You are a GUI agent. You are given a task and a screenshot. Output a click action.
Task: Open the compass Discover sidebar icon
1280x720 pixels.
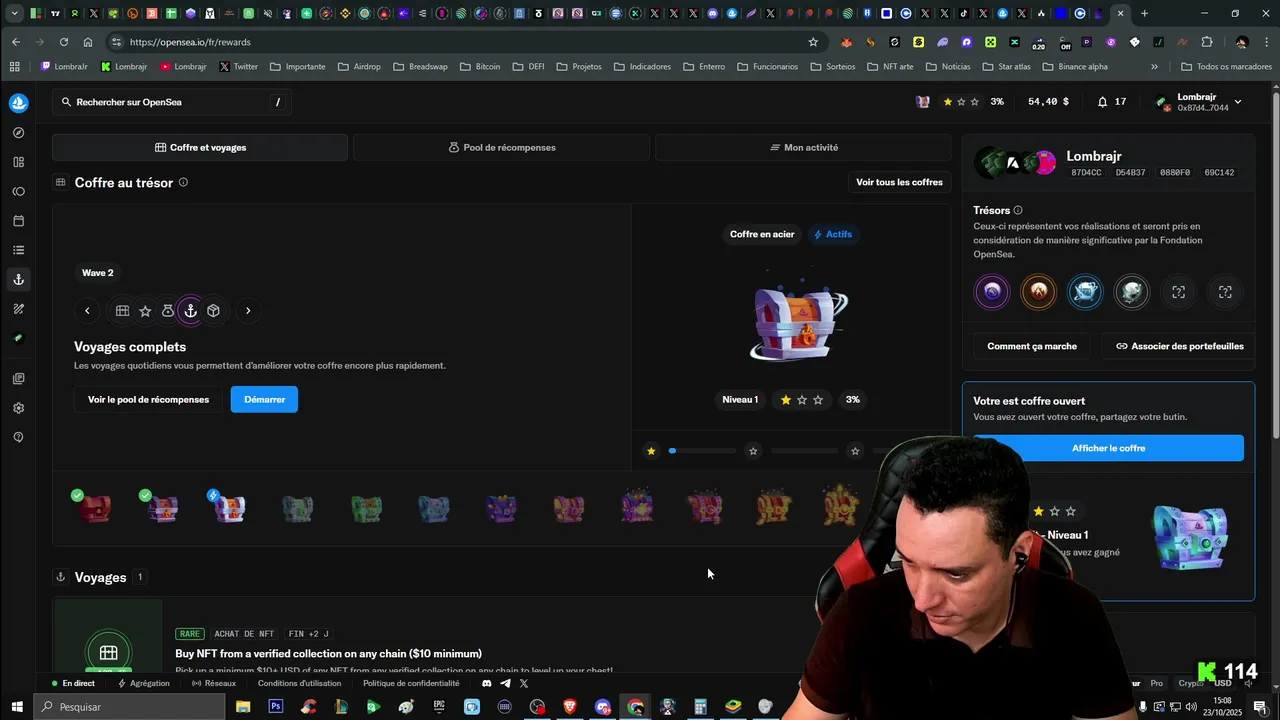click(x=18, y=133)
